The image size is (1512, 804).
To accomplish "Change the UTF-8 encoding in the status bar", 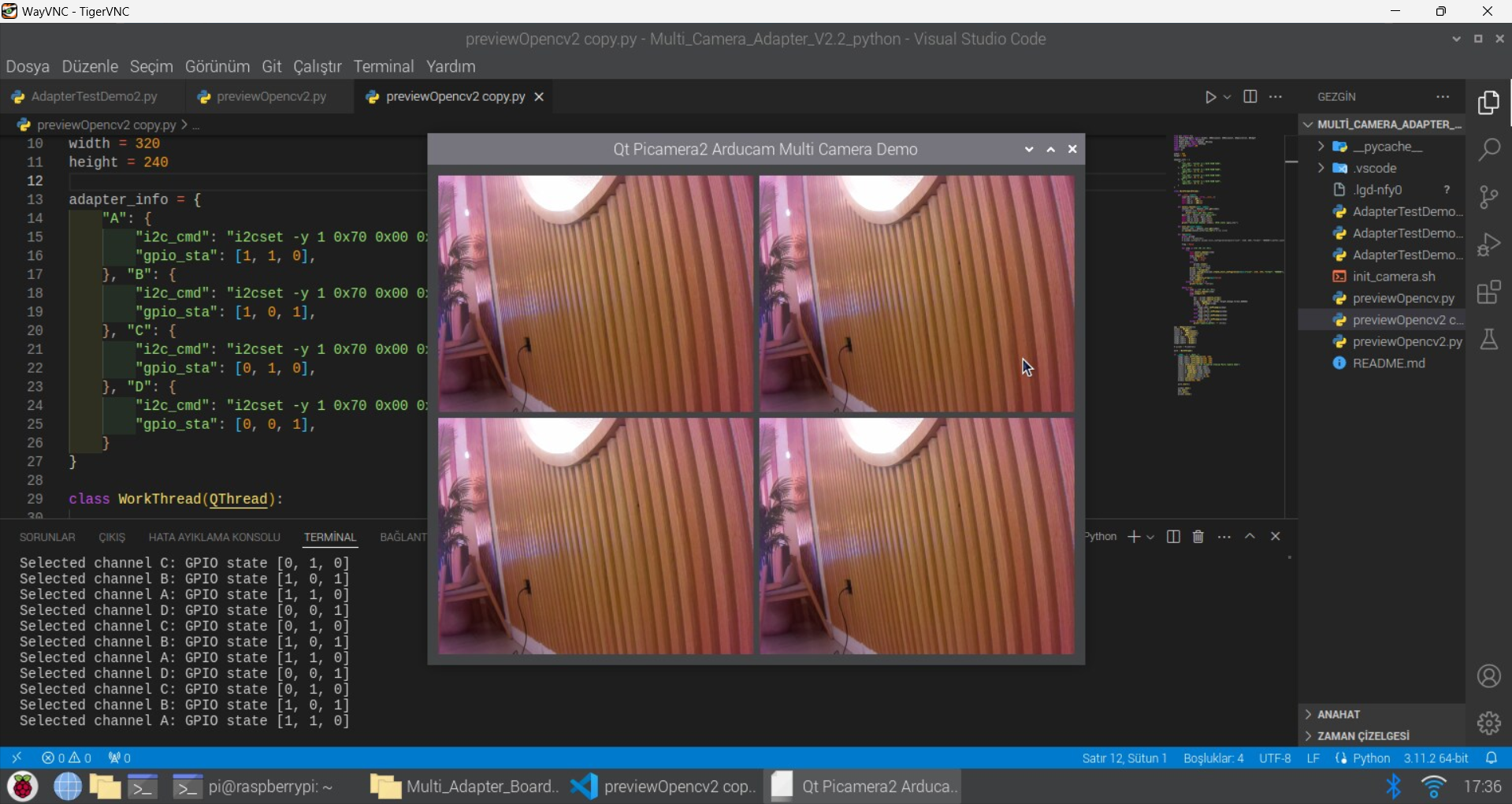I will [1275, 757].
